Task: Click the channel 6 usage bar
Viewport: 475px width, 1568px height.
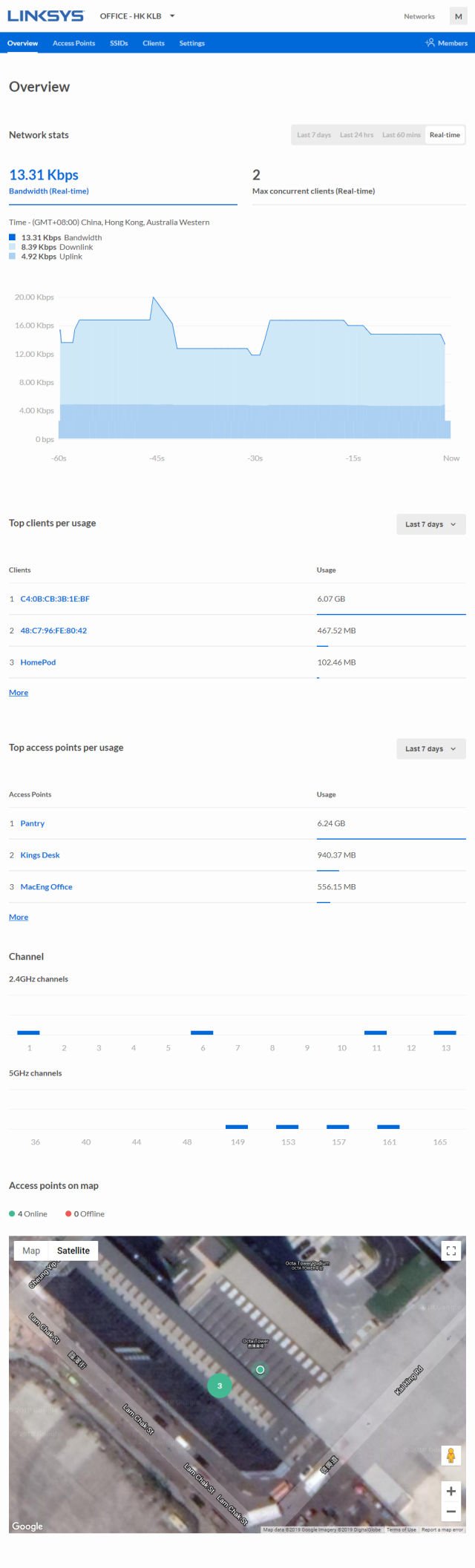Action: tap(202, 1032)
